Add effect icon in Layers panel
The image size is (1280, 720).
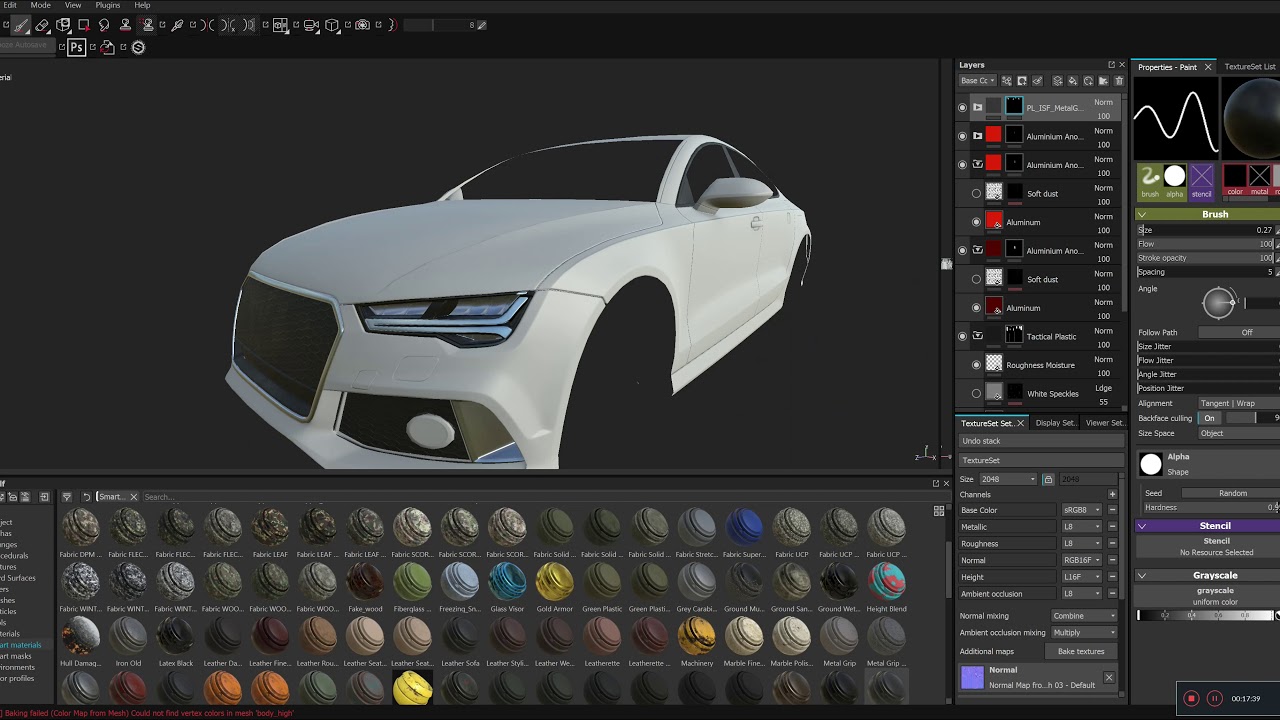(x=1007, y=80)
